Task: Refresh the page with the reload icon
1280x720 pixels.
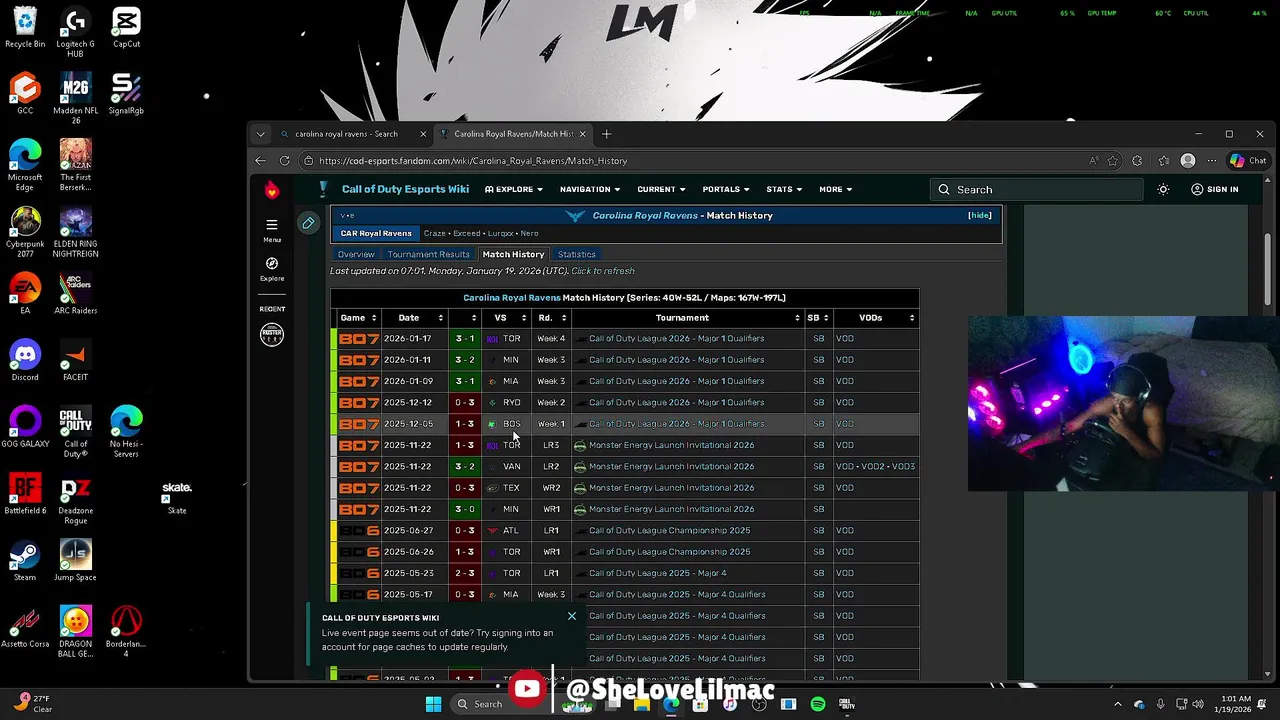Action: [285, 160]
